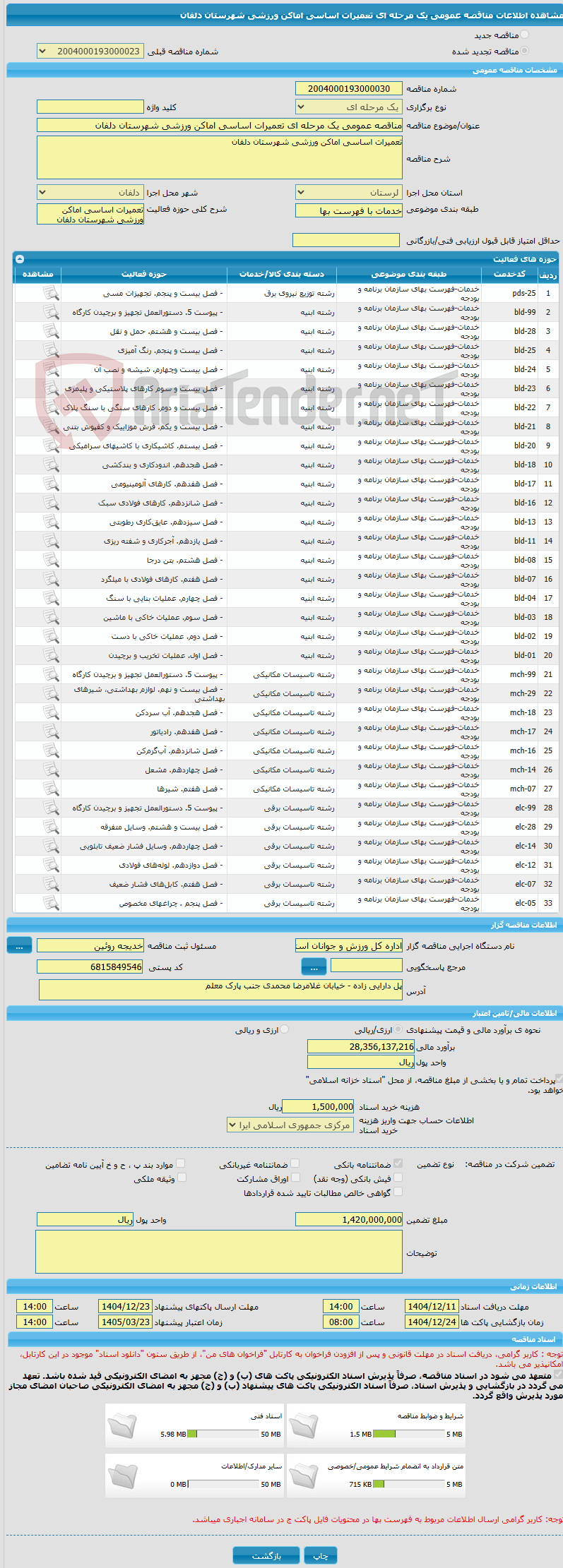
Task: Open view icon for row bld-20
Action: pyautogui.click(x=51, y=445)
